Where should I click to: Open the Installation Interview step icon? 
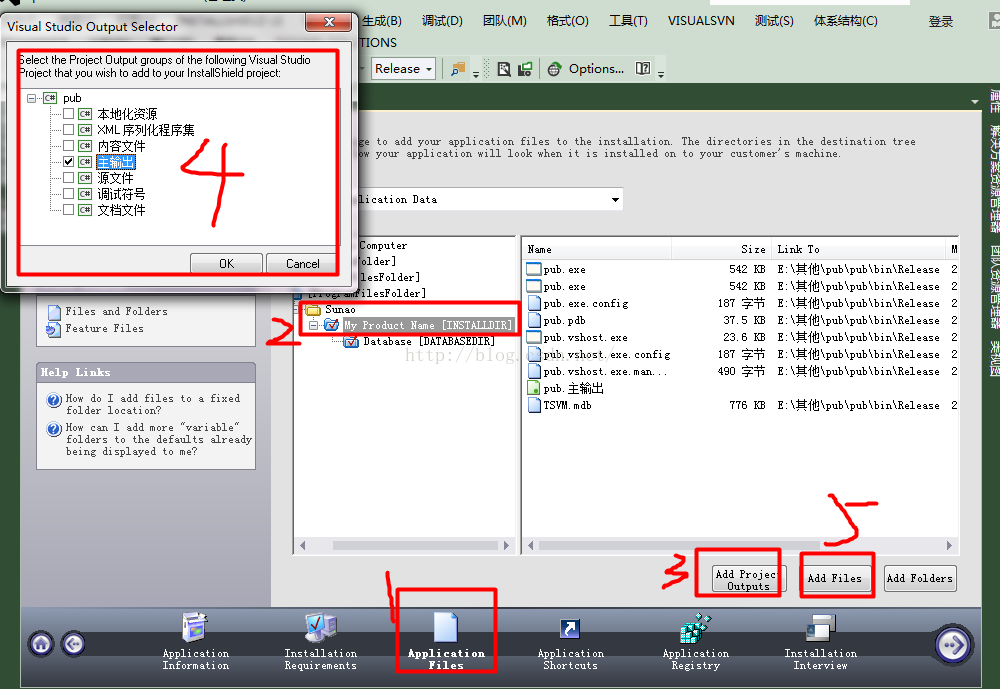click(x=821, y=628)
